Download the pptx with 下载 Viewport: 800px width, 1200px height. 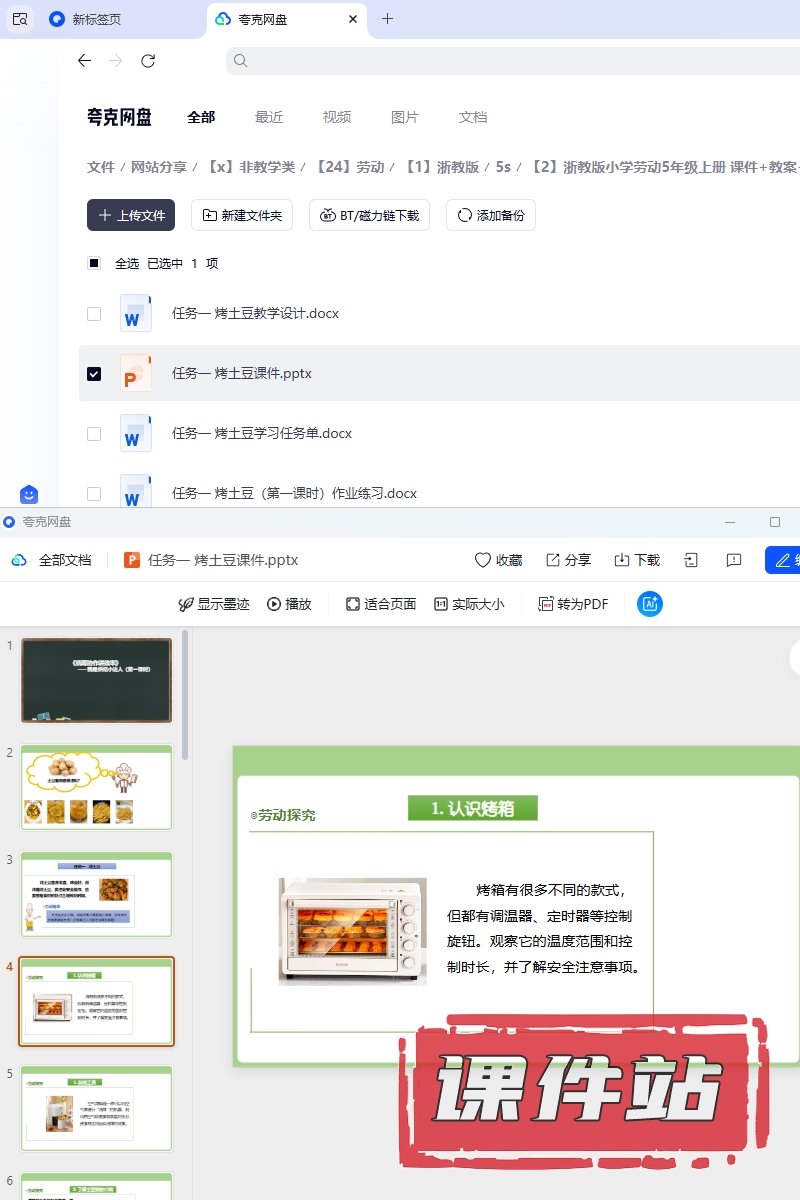tap(621, 560)
